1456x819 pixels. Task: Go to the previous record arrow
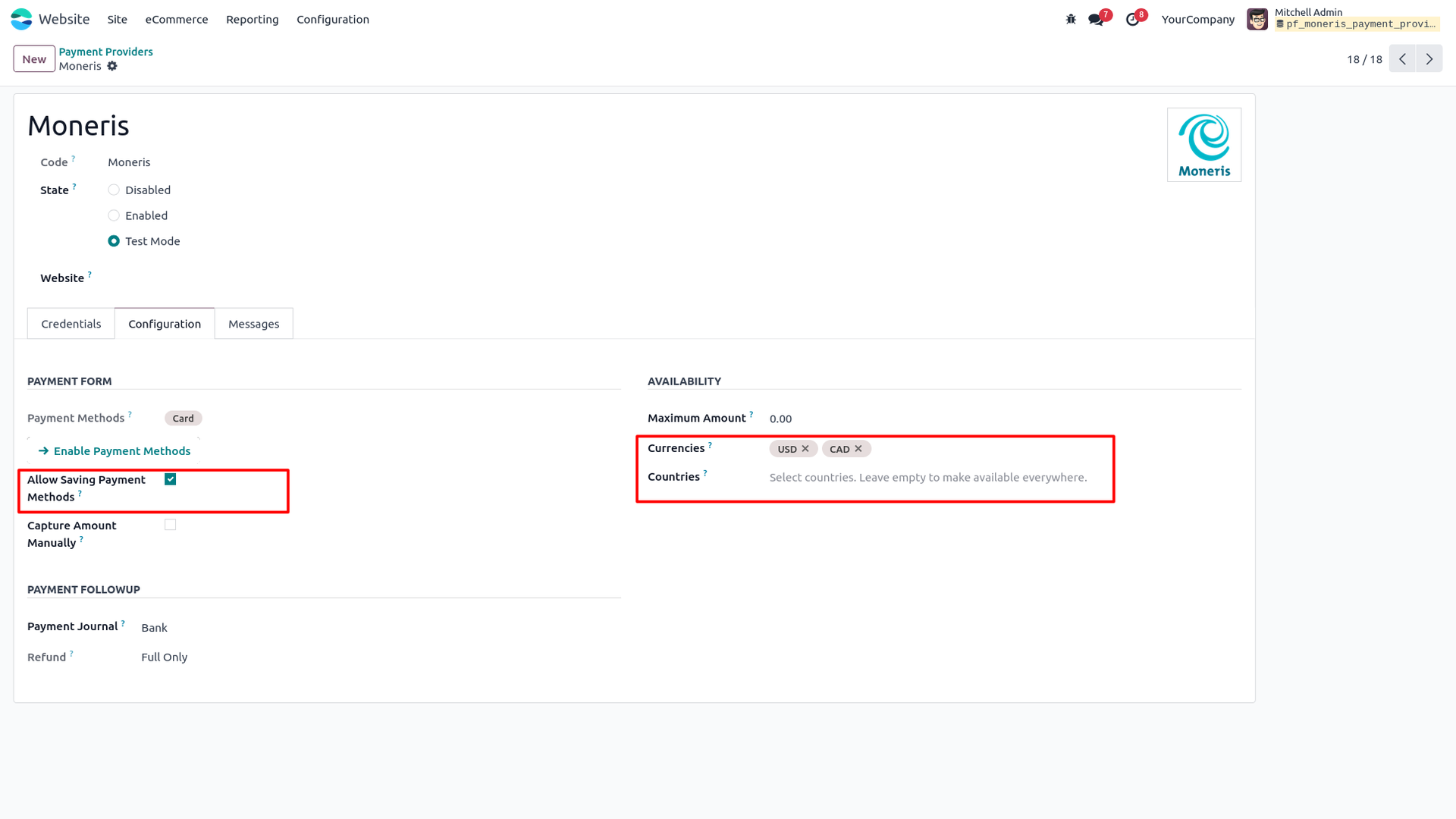pos(1403,59)
